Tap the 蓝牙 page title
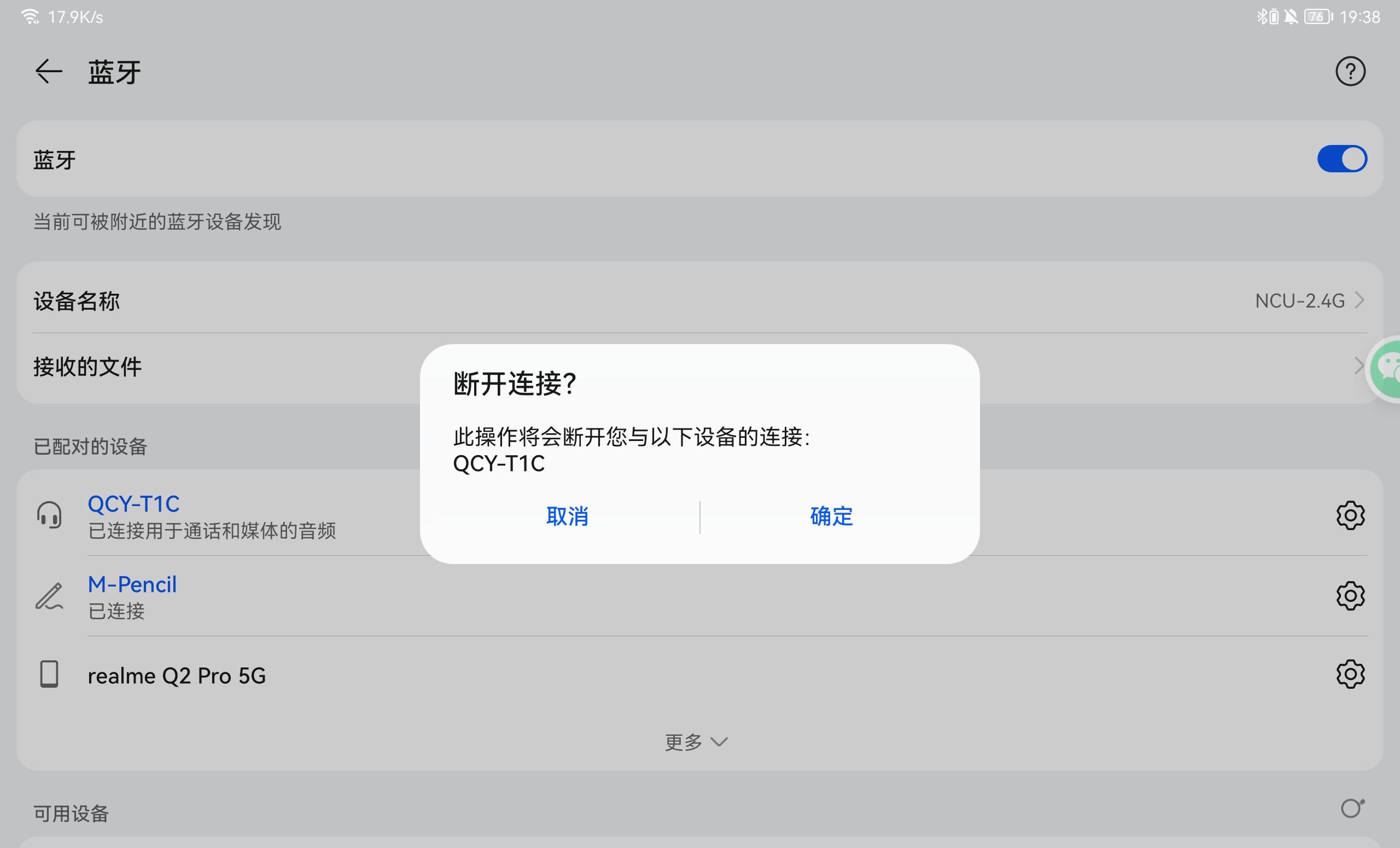 point(114,72)
